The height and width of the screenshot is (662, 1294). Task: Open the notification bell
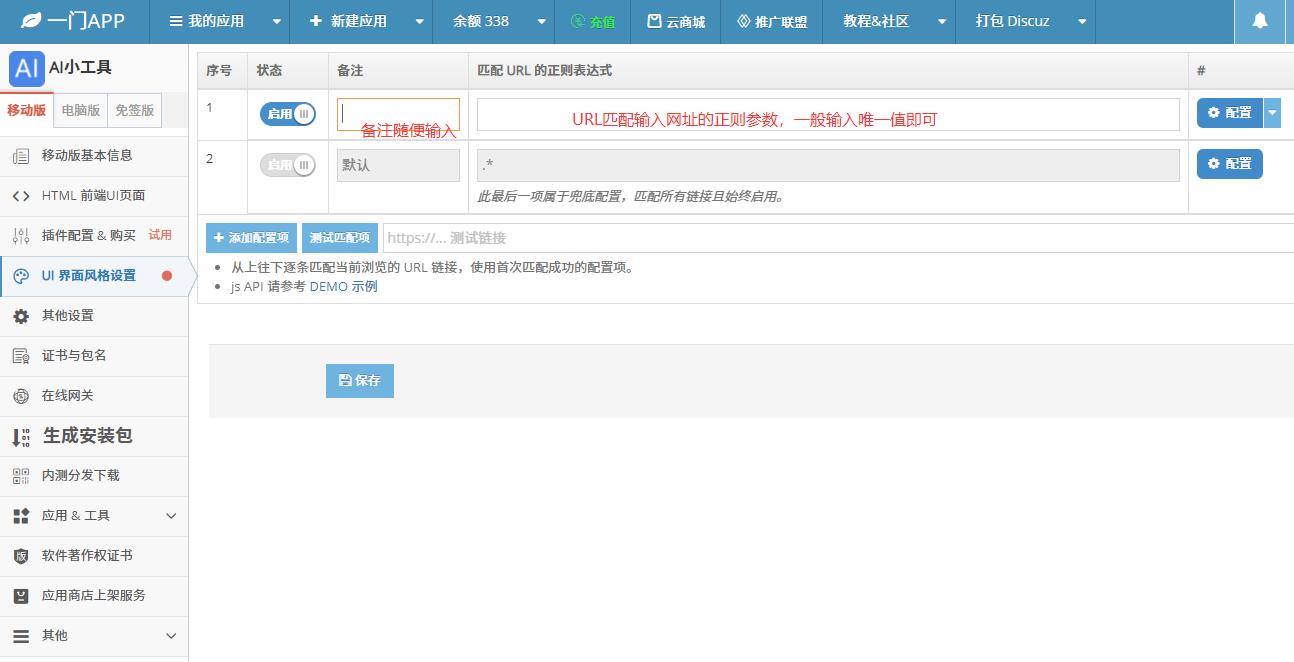[1260, 20]
